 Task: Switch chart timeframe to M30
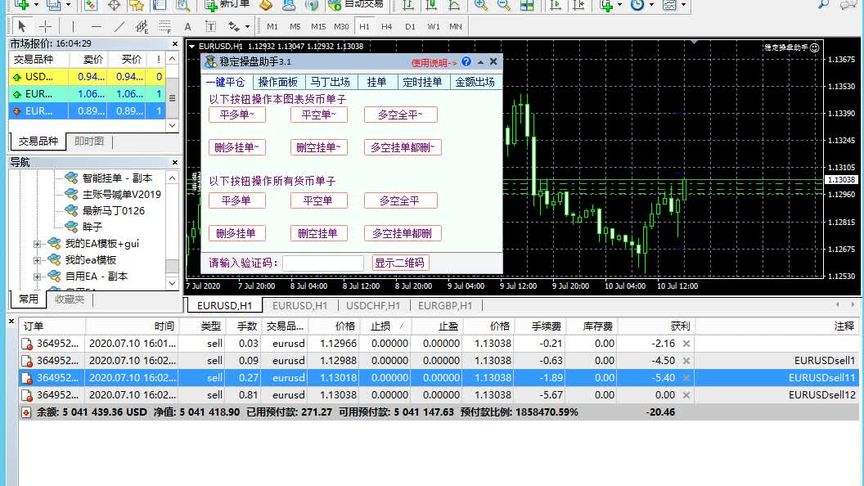[341, 26]
